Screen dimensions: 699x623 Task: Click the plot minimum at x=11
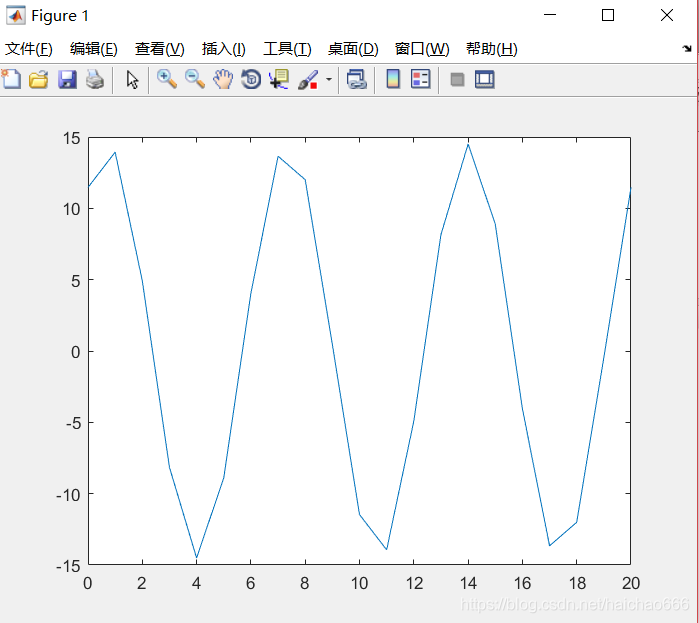click(x=387, y=549)
